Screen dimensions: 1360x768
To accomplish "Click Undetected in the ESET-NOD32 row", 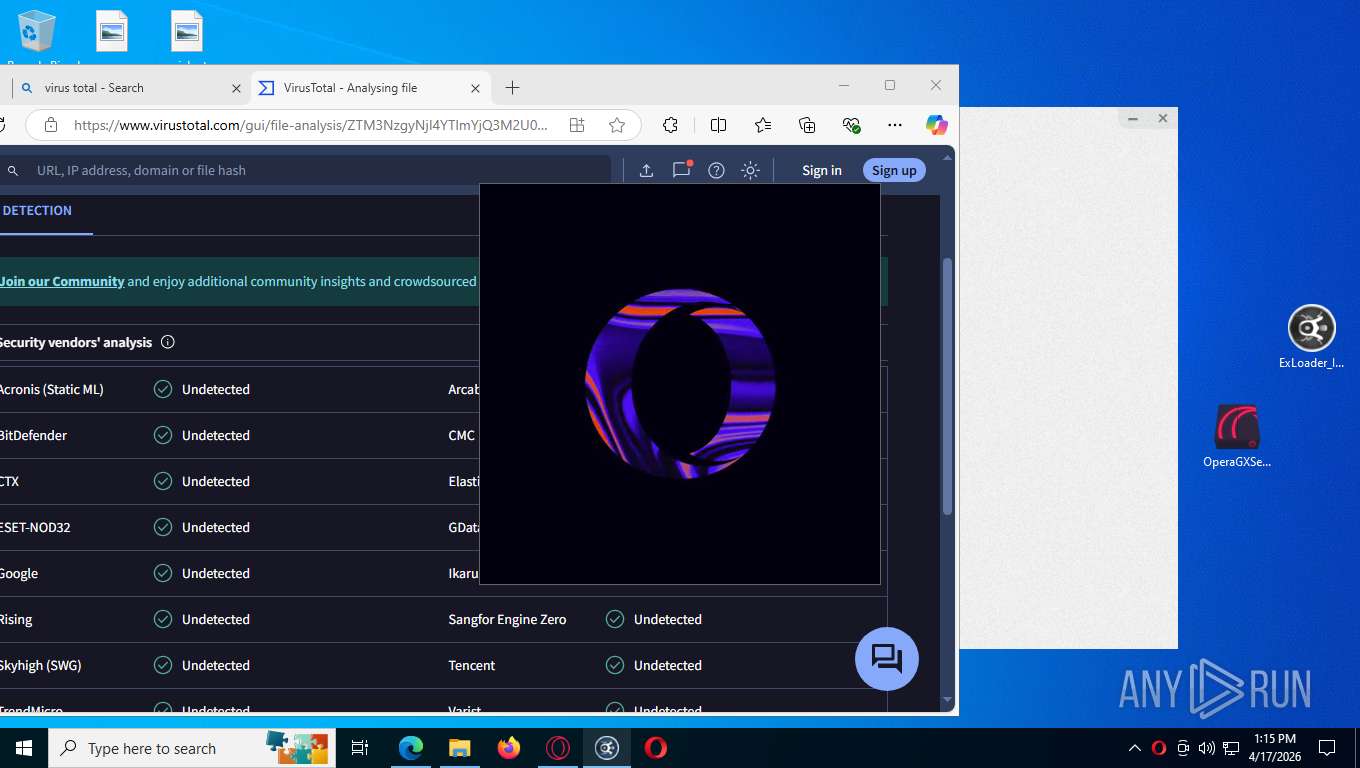I will pyautogui.click(x=216, y=527).
